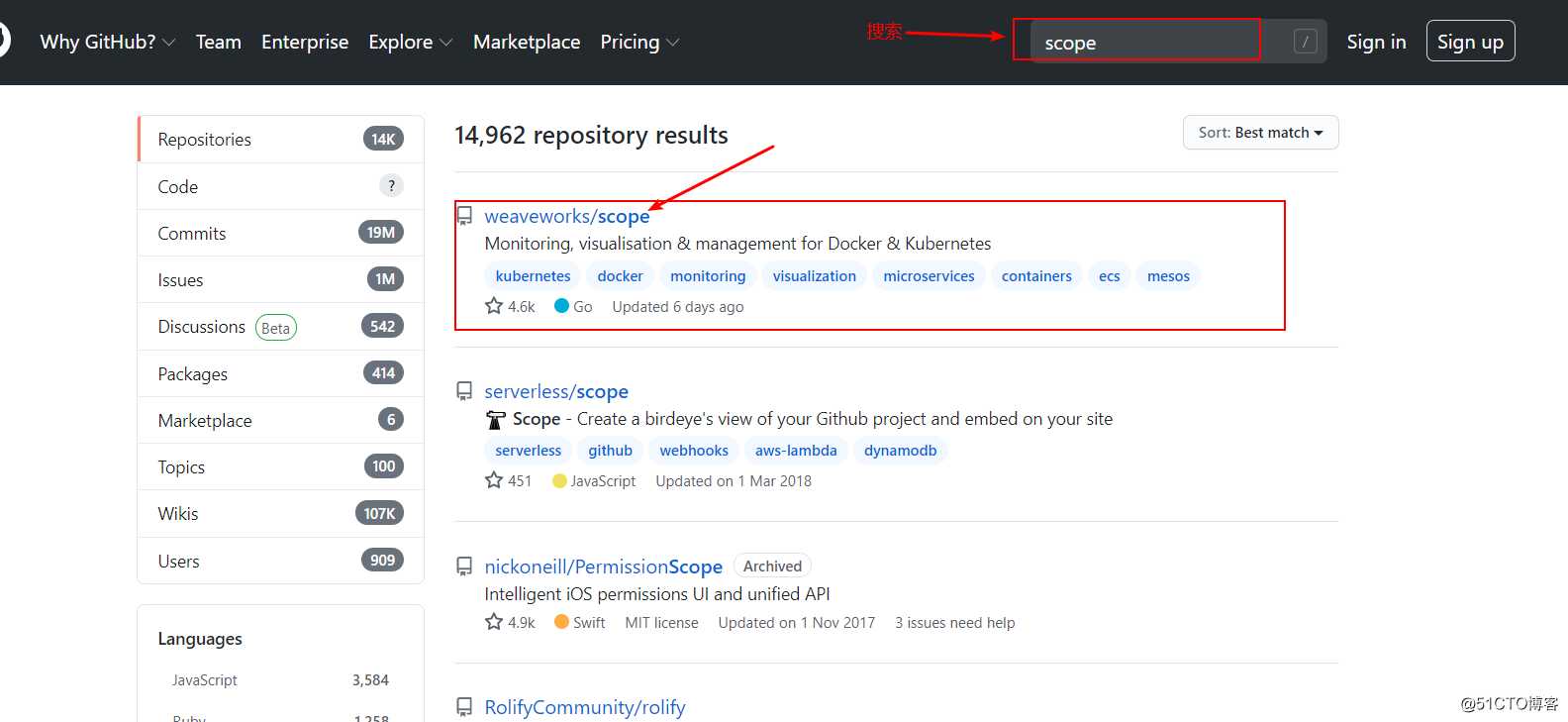Image resolution: width=1568 pixels, height=722 pixels.
Task: Click the Beta badge next to Discussions
Action: pyautogui.click(x=276, y=328)
